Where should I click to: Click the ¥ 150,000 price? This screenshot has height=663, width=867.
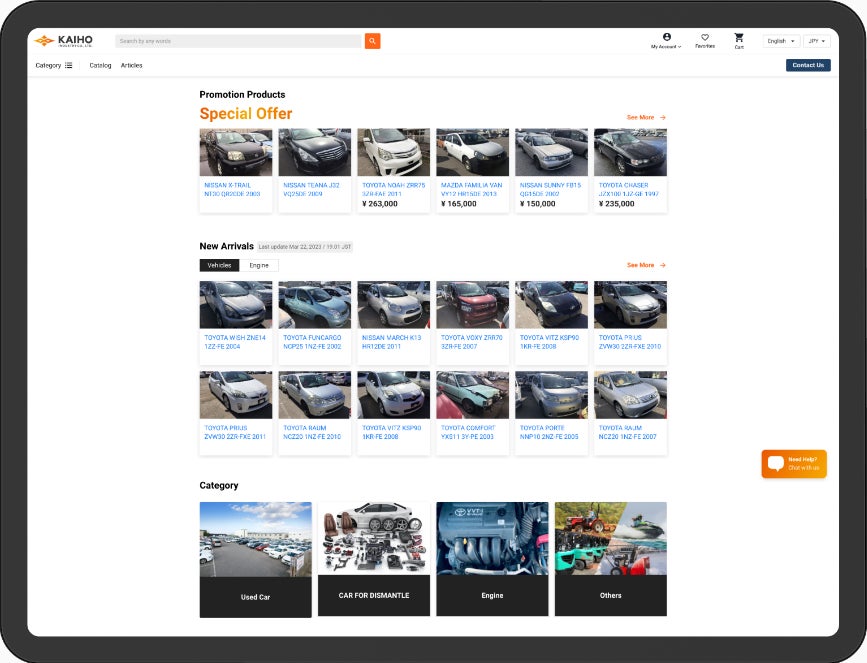click(x=537, y=204)
